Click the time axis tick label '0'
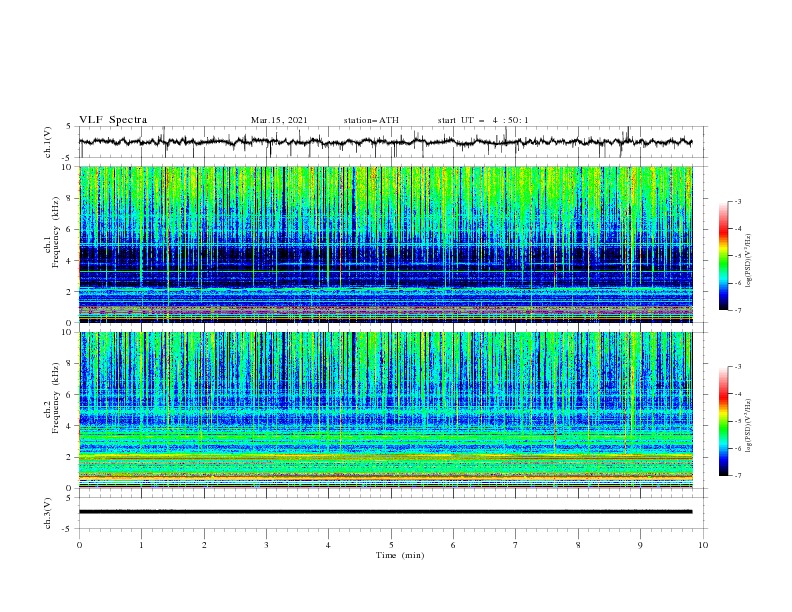Viewport: 792px width, 612px height. click(79, 545)
